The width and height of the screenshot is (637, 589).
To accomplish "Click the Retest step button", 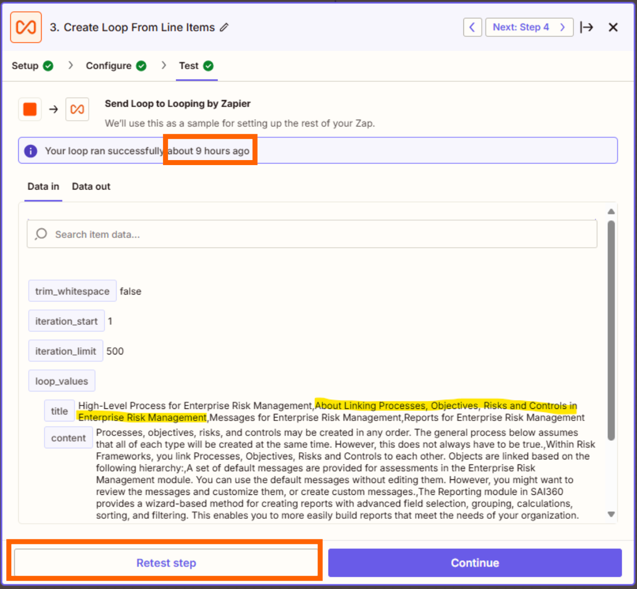I will tap(166, 563).
